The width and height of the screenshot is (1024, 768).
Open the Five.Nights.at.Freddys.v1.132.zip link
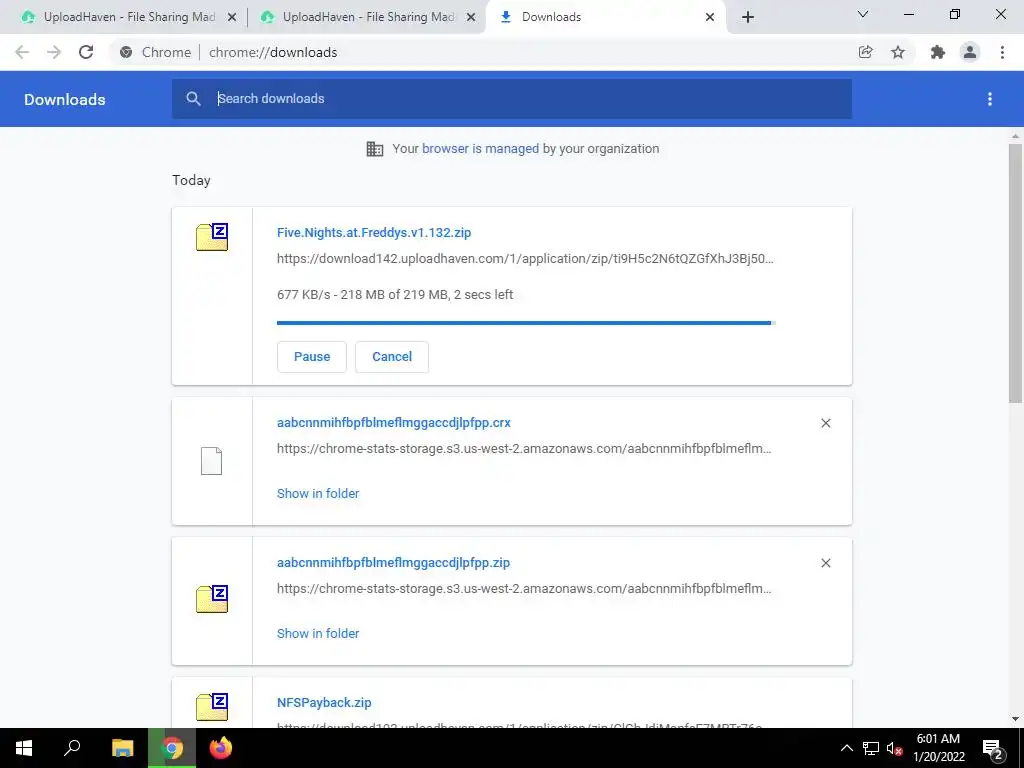pyautogui.click(x=374, y=232)
